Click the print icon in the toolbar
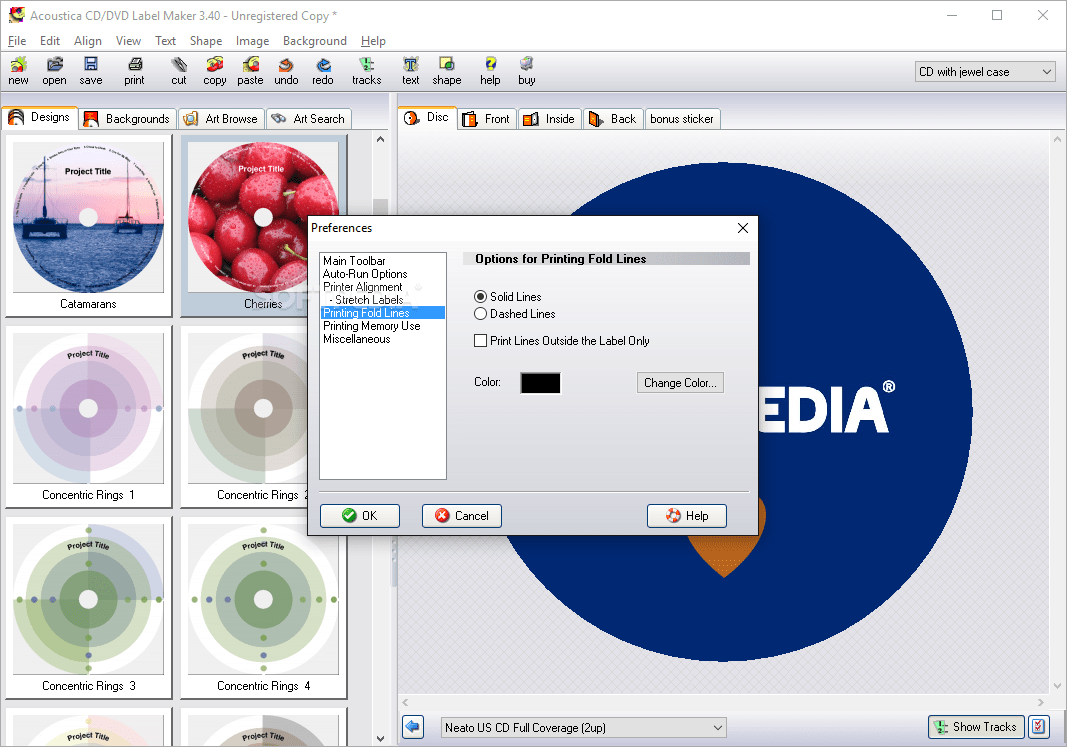Image resolution: width=1067 pixels, height=747 pixels. (134, 70)
